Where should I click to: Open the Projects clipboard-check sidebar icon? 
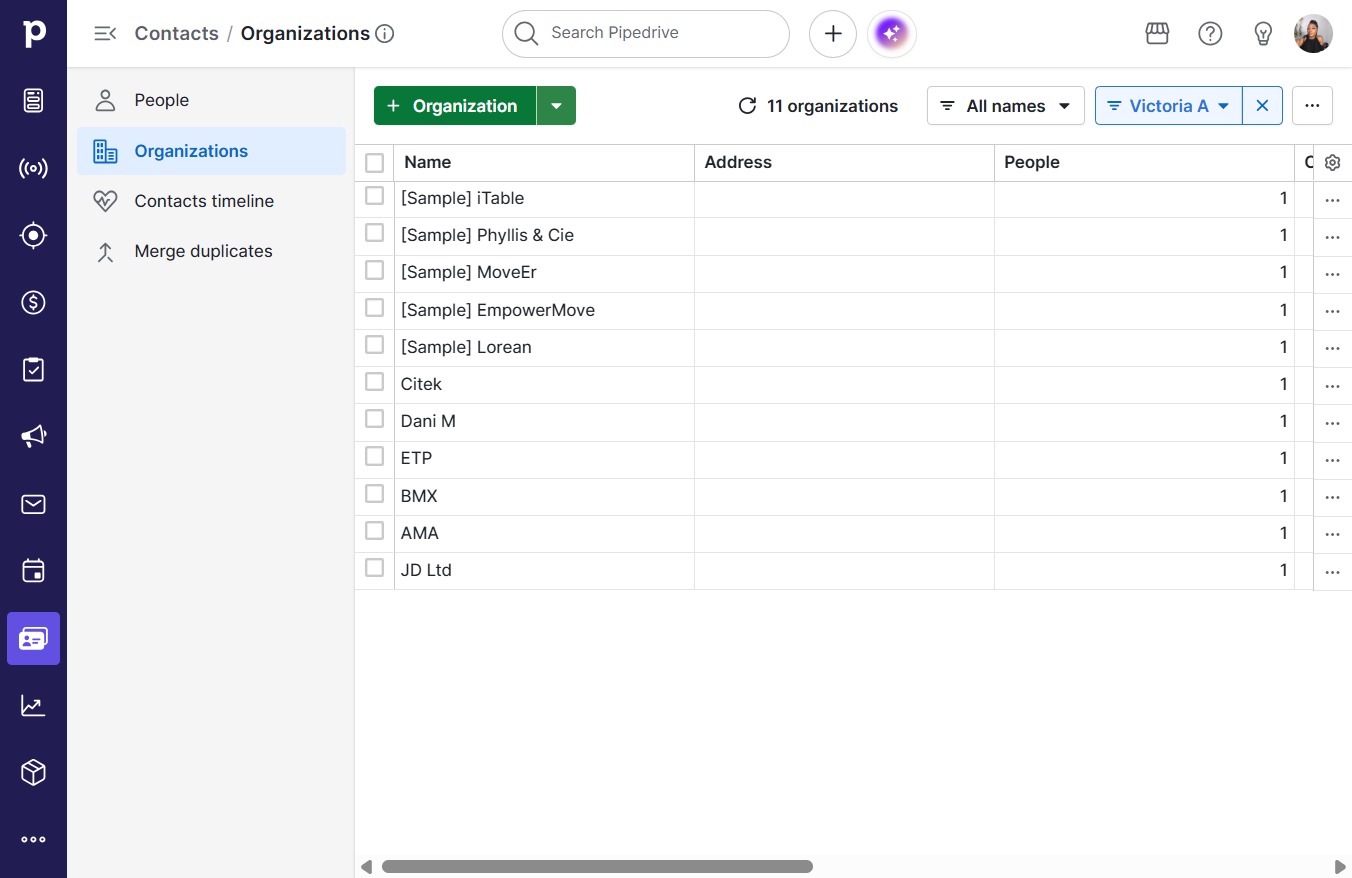coord(33,369)
